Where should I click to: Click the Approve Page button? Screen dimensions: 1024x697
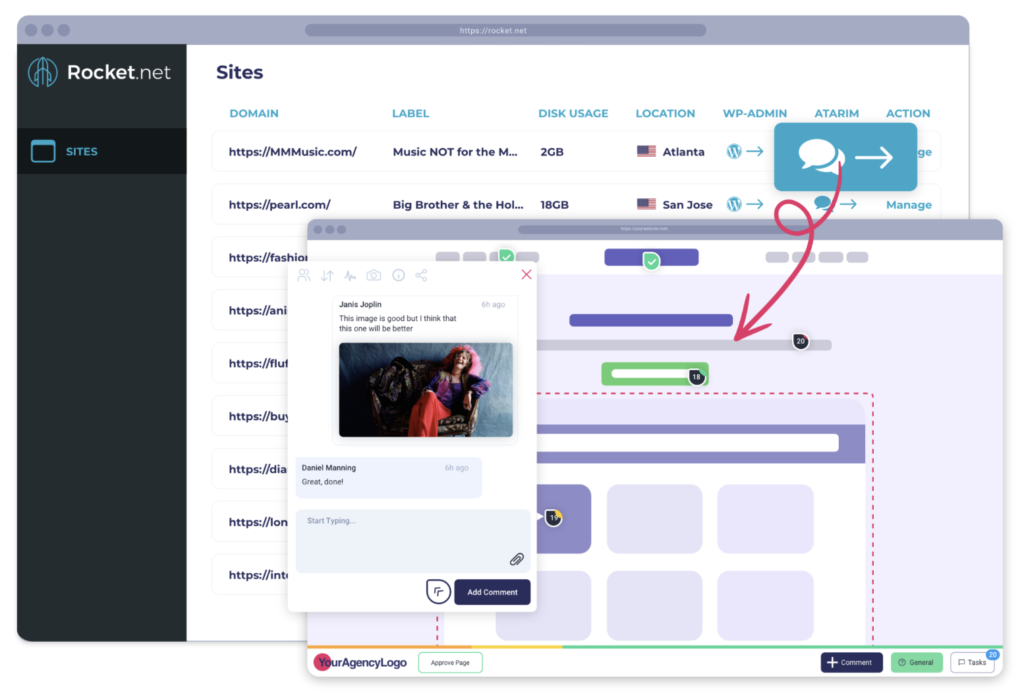click(x=450, y=662)
